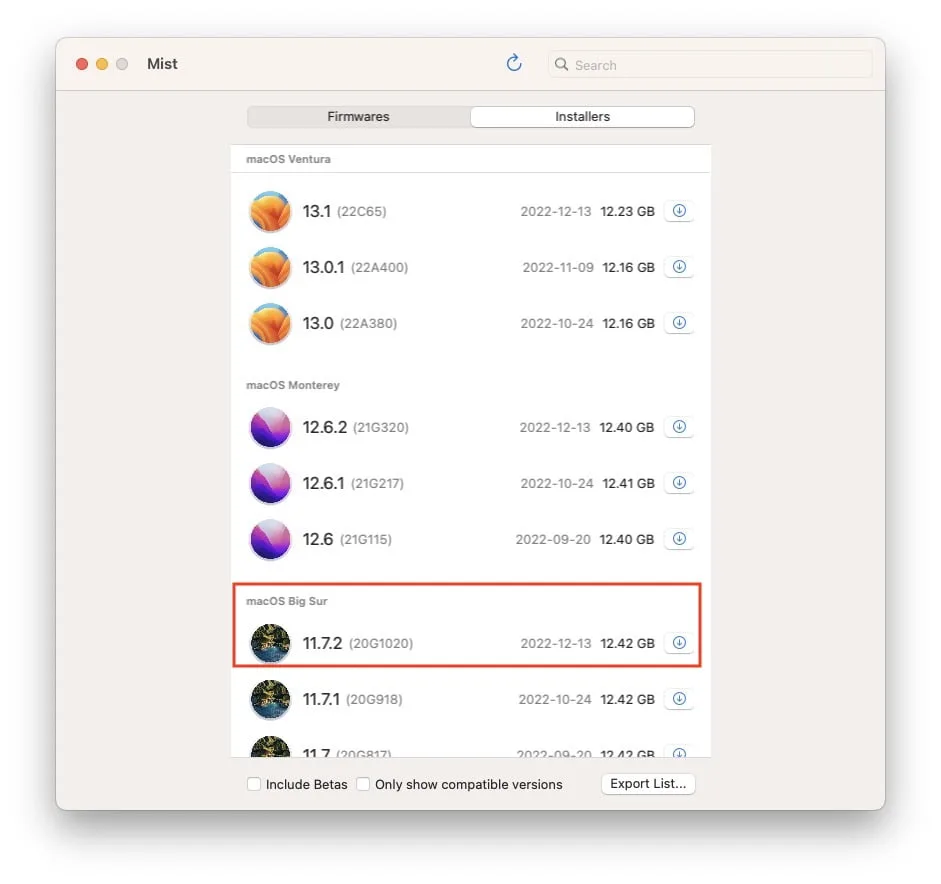This screenshot has width=941, height=884.
Task: Click the Ventura icon beside 13.1
Action: point(270,211)
